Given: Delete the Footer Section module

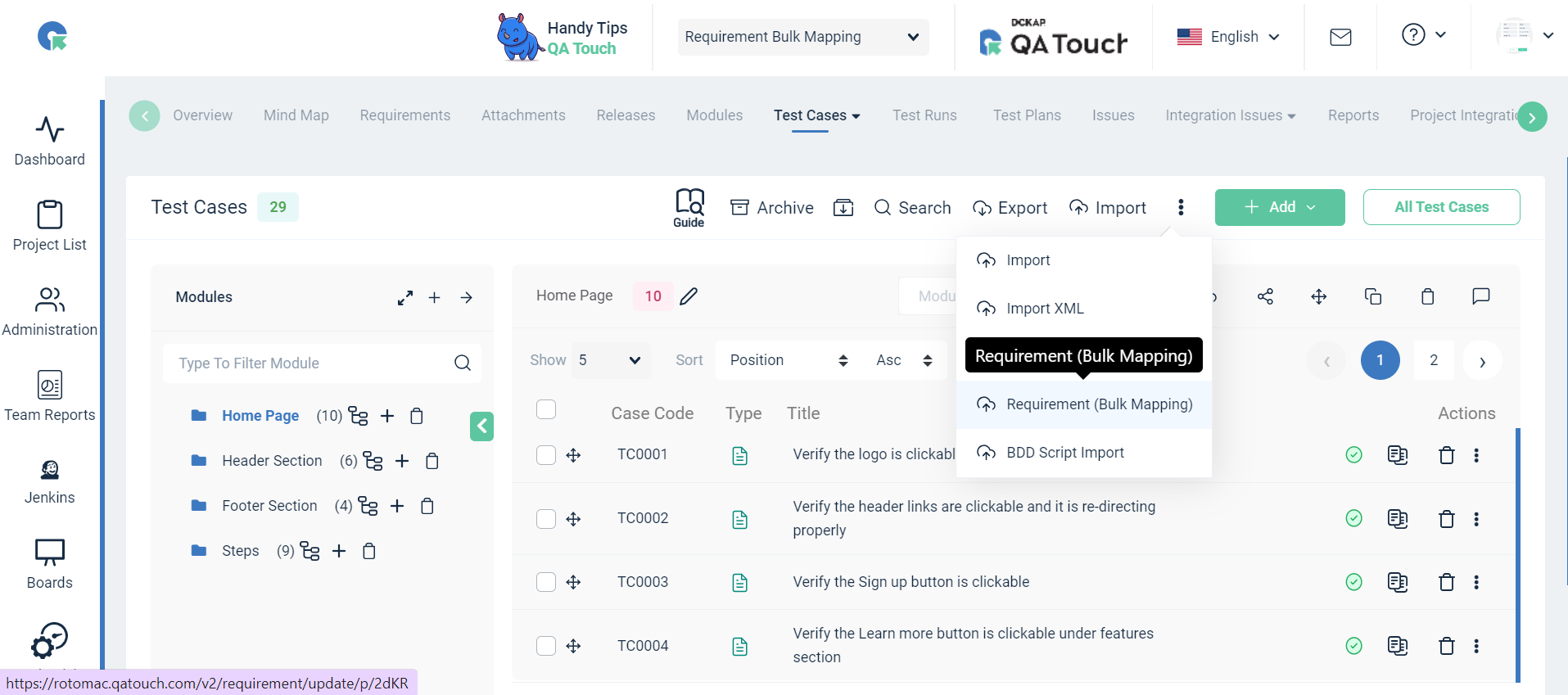Looking at the screenshot, I should point(427,506).
